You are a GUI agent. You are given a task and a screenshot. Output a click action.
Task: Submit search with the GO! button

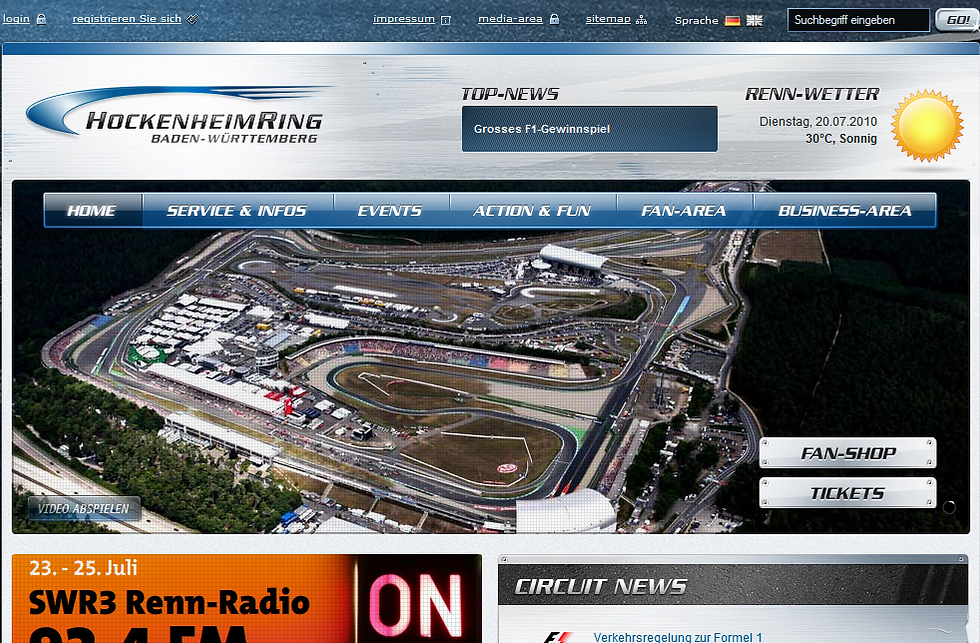pyautogui.click(x=957, y=20)
